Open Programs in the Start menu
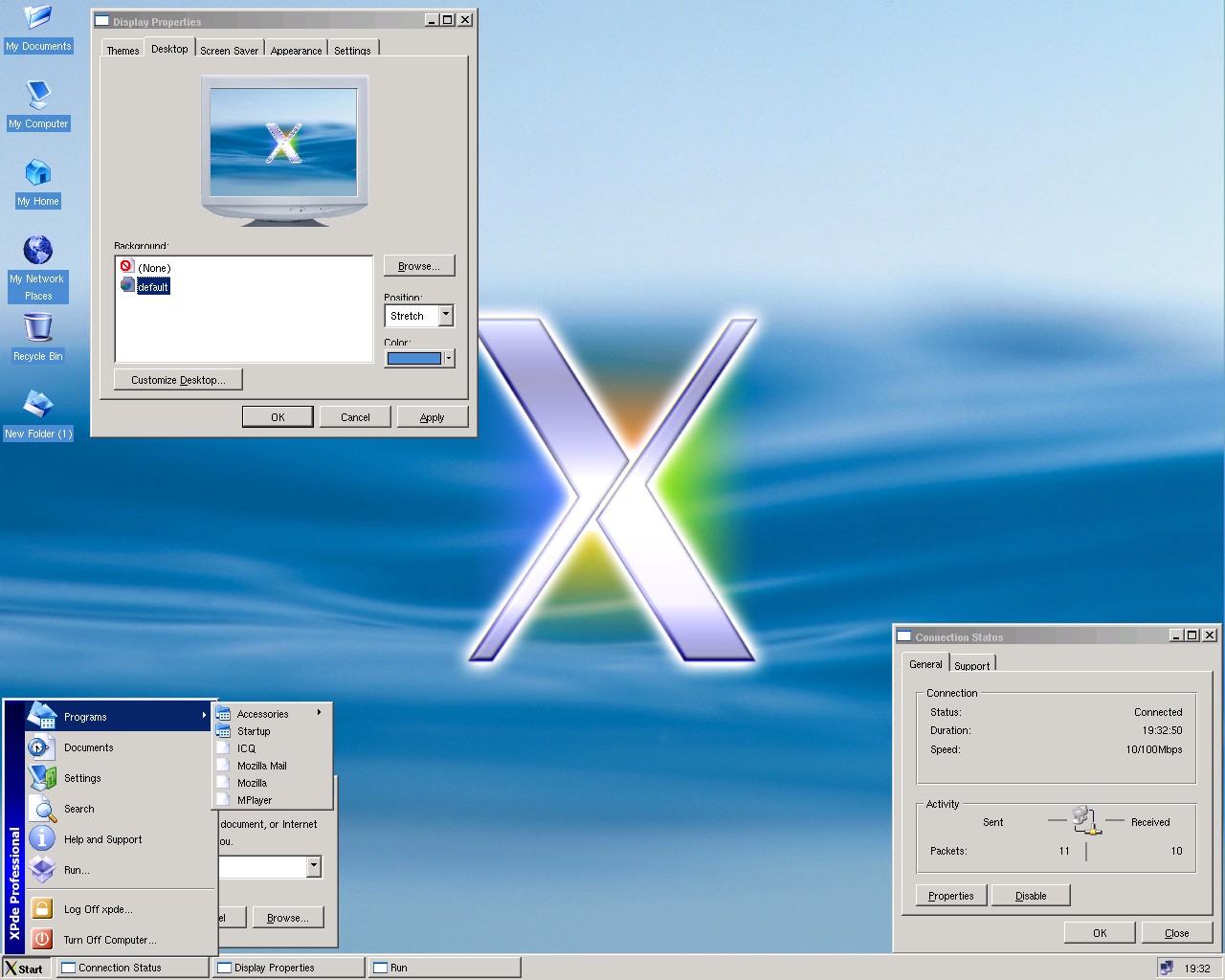The image size is (1225, 980). click(x=119, y=717)
